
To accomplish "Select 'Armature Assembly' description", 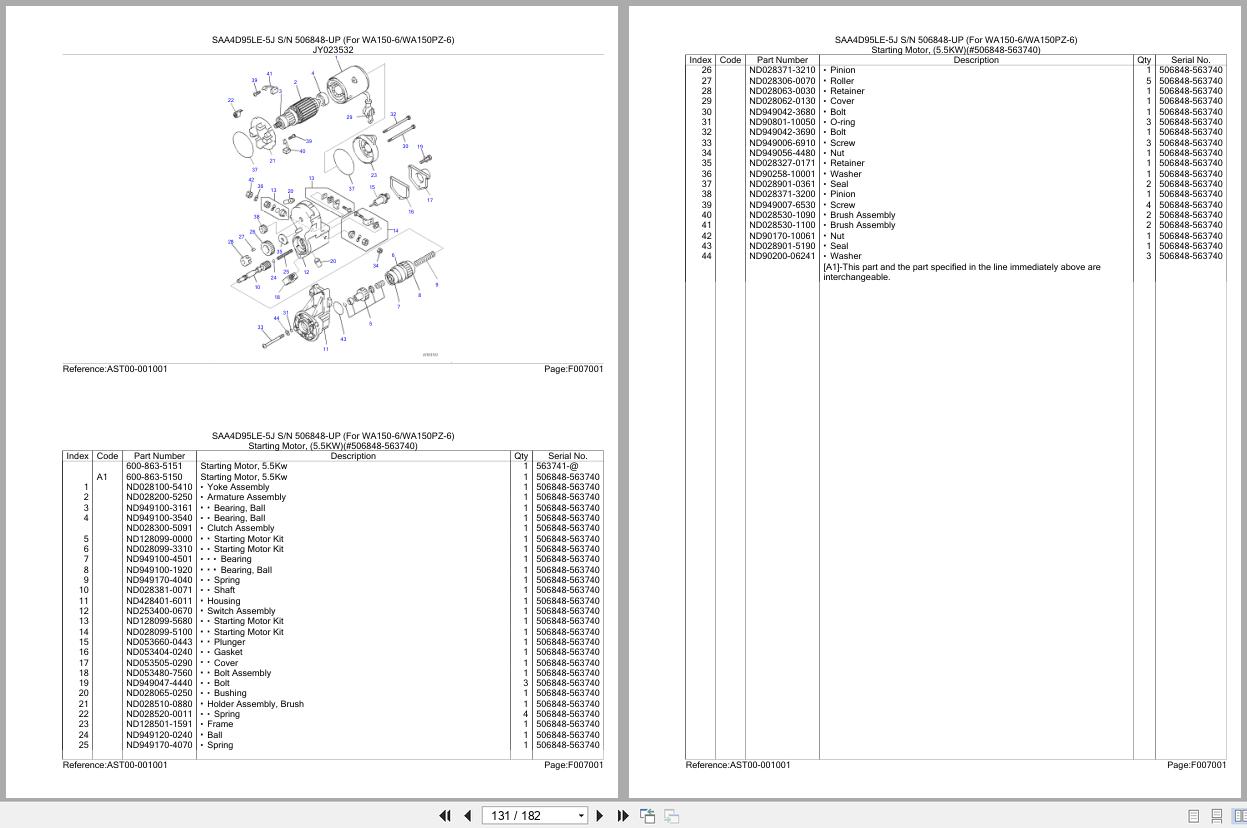I will [x=246, y=497].
